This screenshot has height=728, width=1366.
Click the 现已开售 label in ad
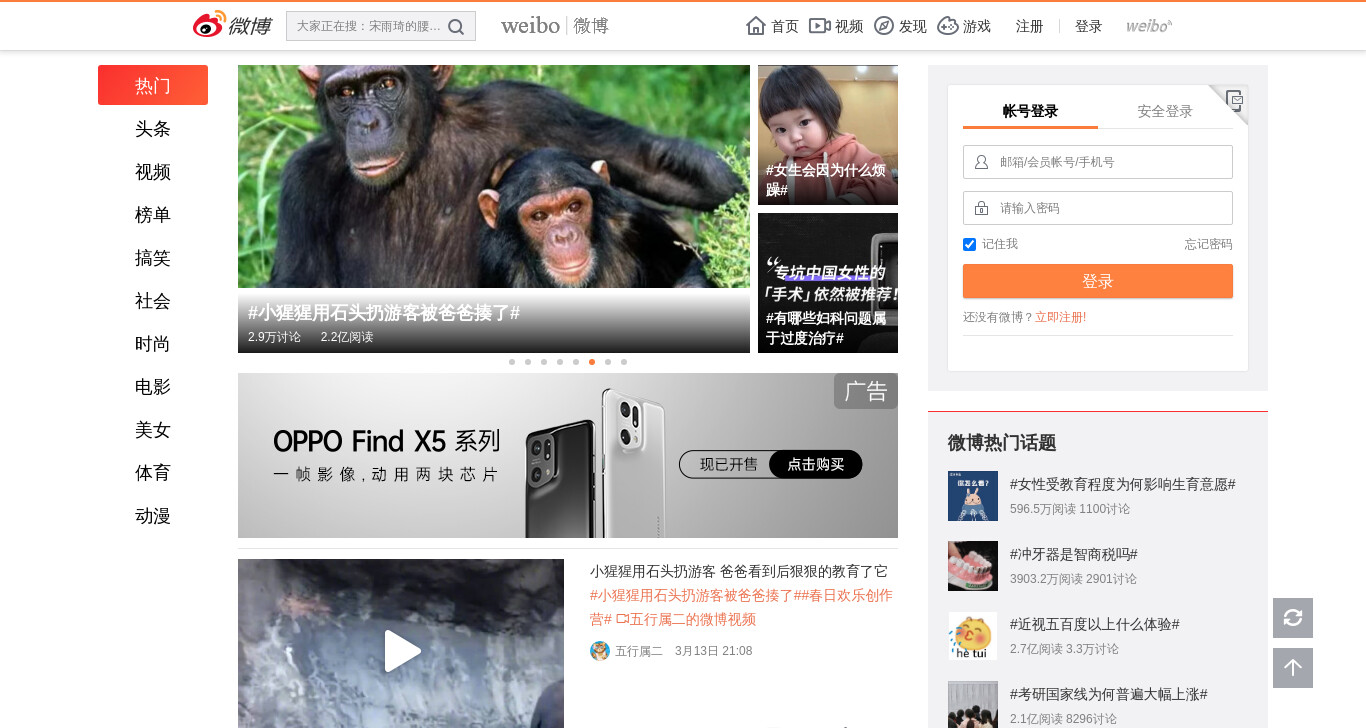point(728,464)
